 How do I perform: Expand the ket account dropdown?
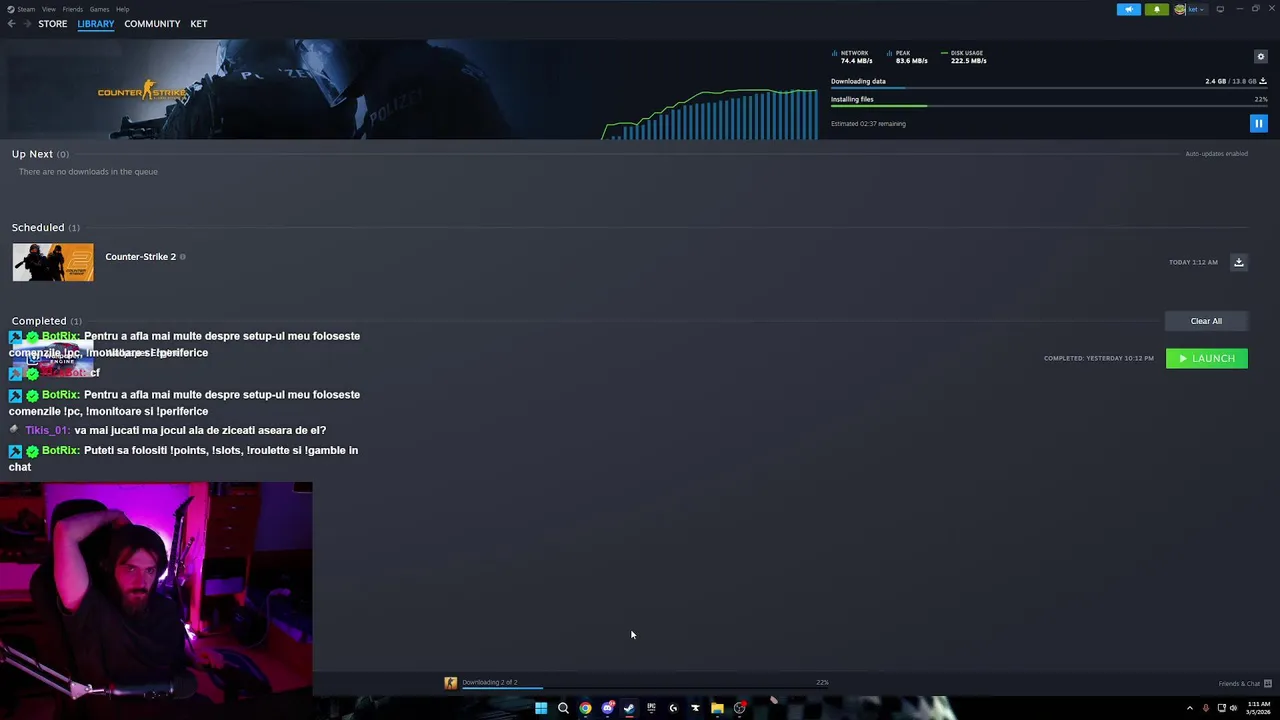point(1196,9)
